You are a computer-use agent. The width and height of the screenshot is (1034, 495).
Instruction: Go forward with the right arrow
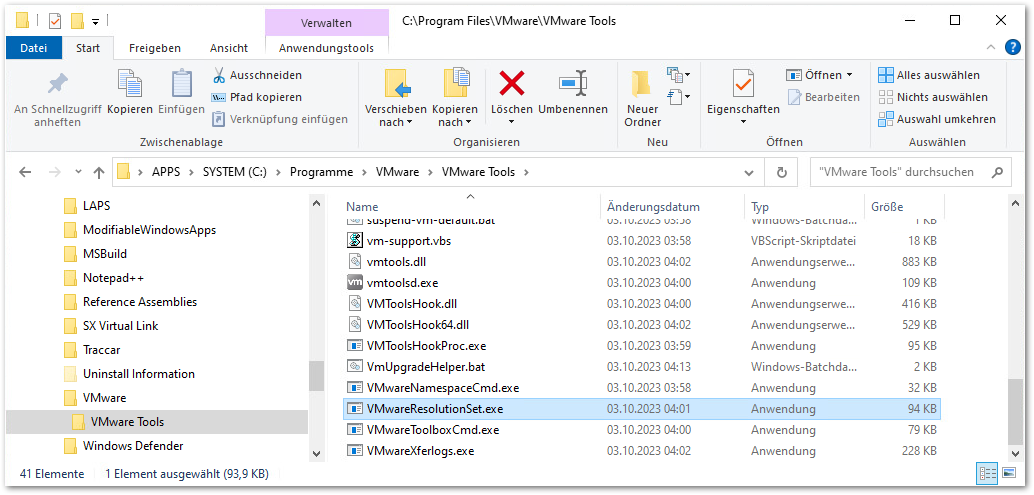55,173
